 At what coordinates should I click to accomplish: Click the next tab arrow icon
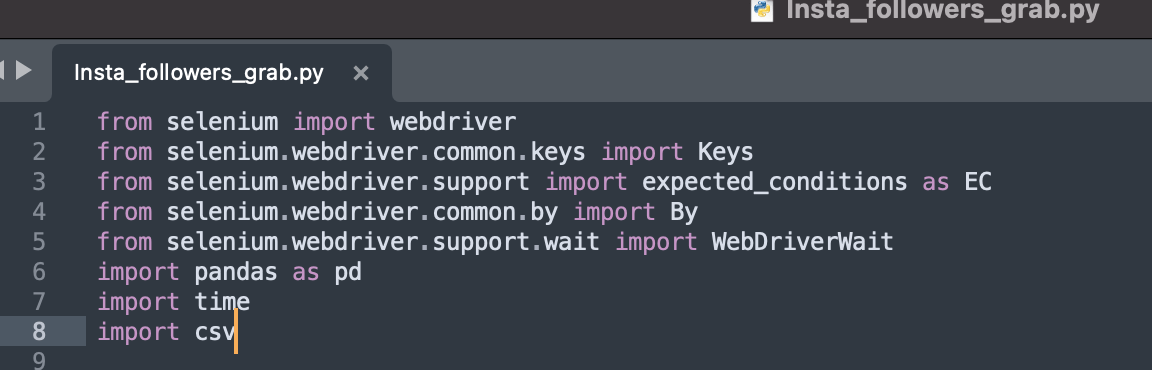coord(24,70)
